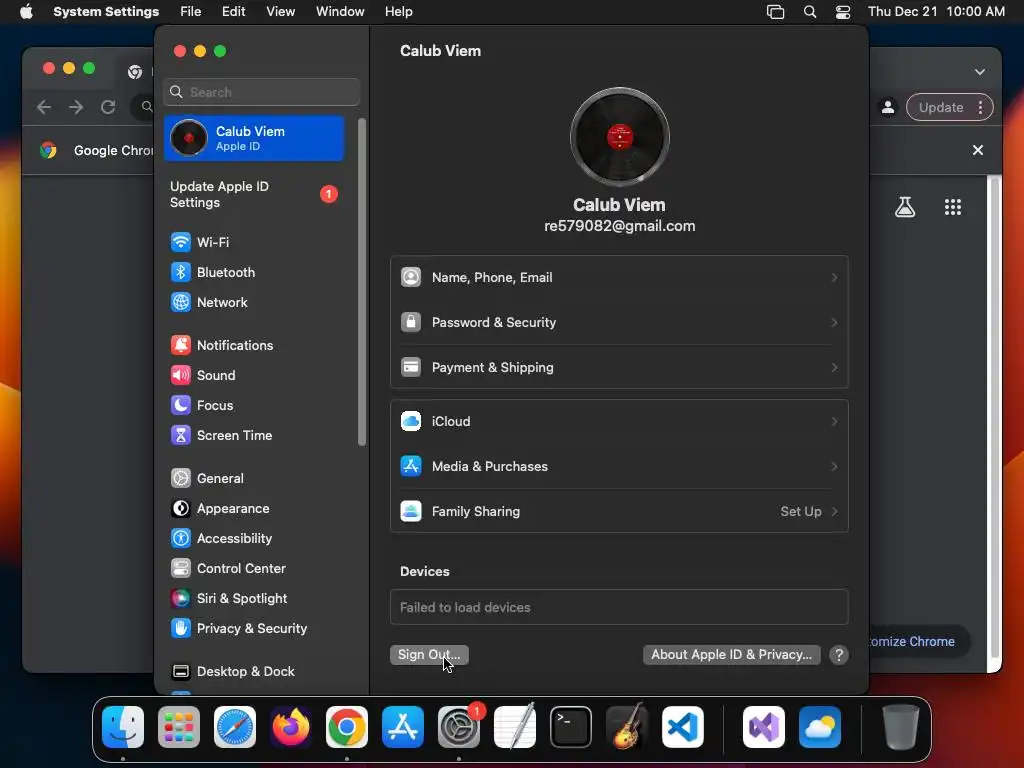Open the Edit menu
The width and height of the screenshot is (1024, 768).
pyautogui.click(x=233, y=12)
